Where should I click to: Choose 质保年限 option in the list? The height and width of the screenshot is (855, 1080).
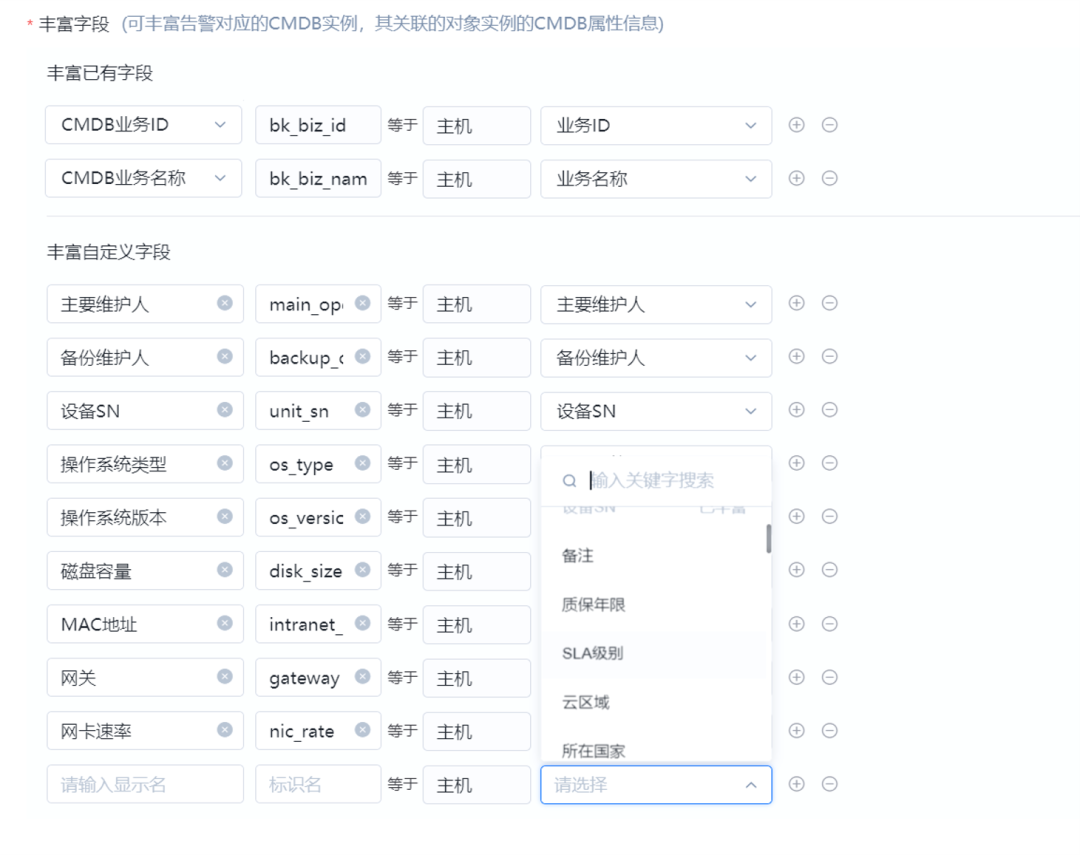pos(594,604)
